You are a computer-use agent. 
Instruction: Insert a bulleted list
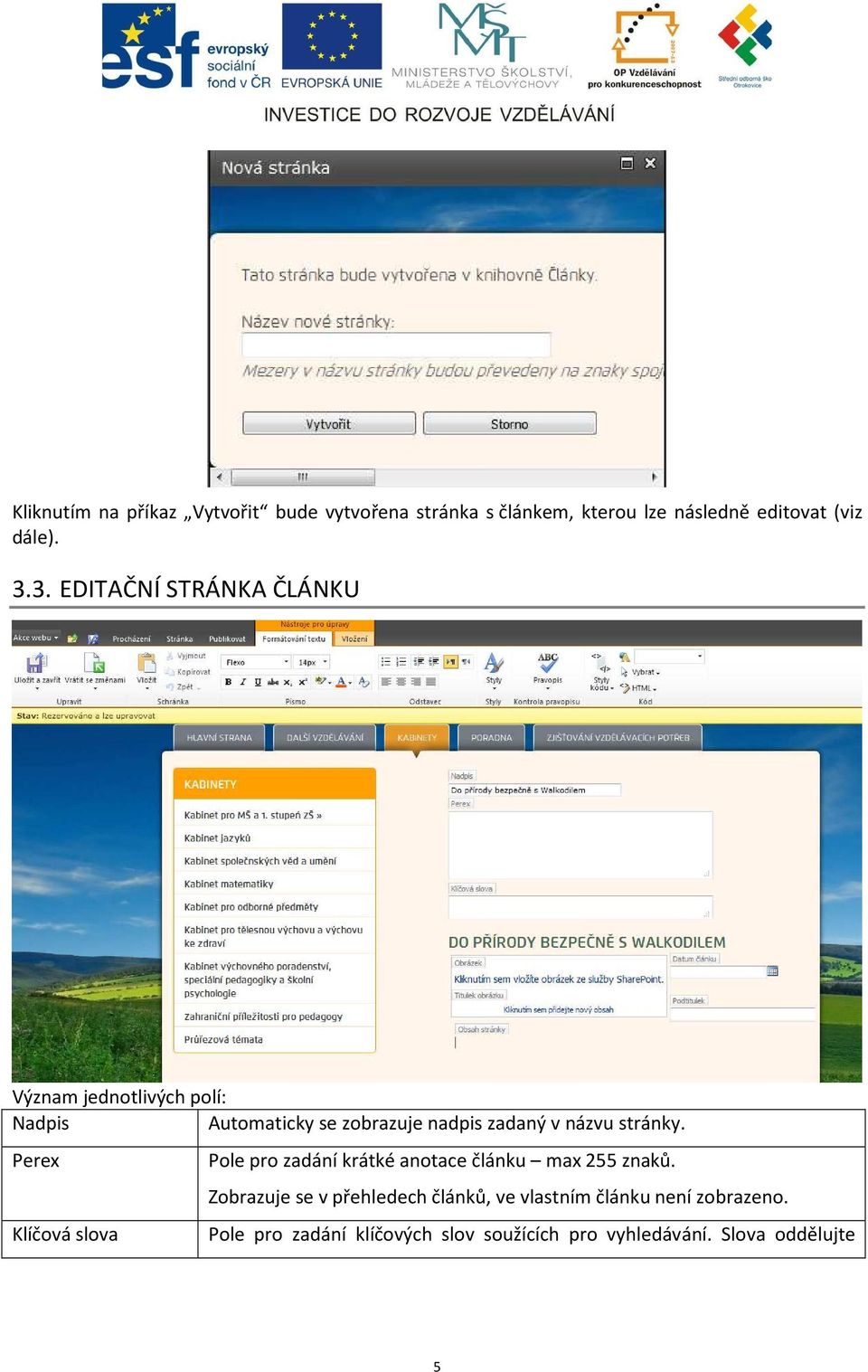coord(386,662)
